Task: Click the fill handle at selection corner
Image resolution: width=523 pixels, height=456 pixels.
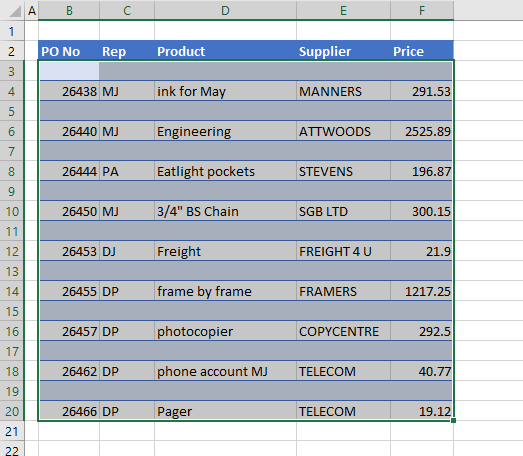Action: (x=453, y=420)
